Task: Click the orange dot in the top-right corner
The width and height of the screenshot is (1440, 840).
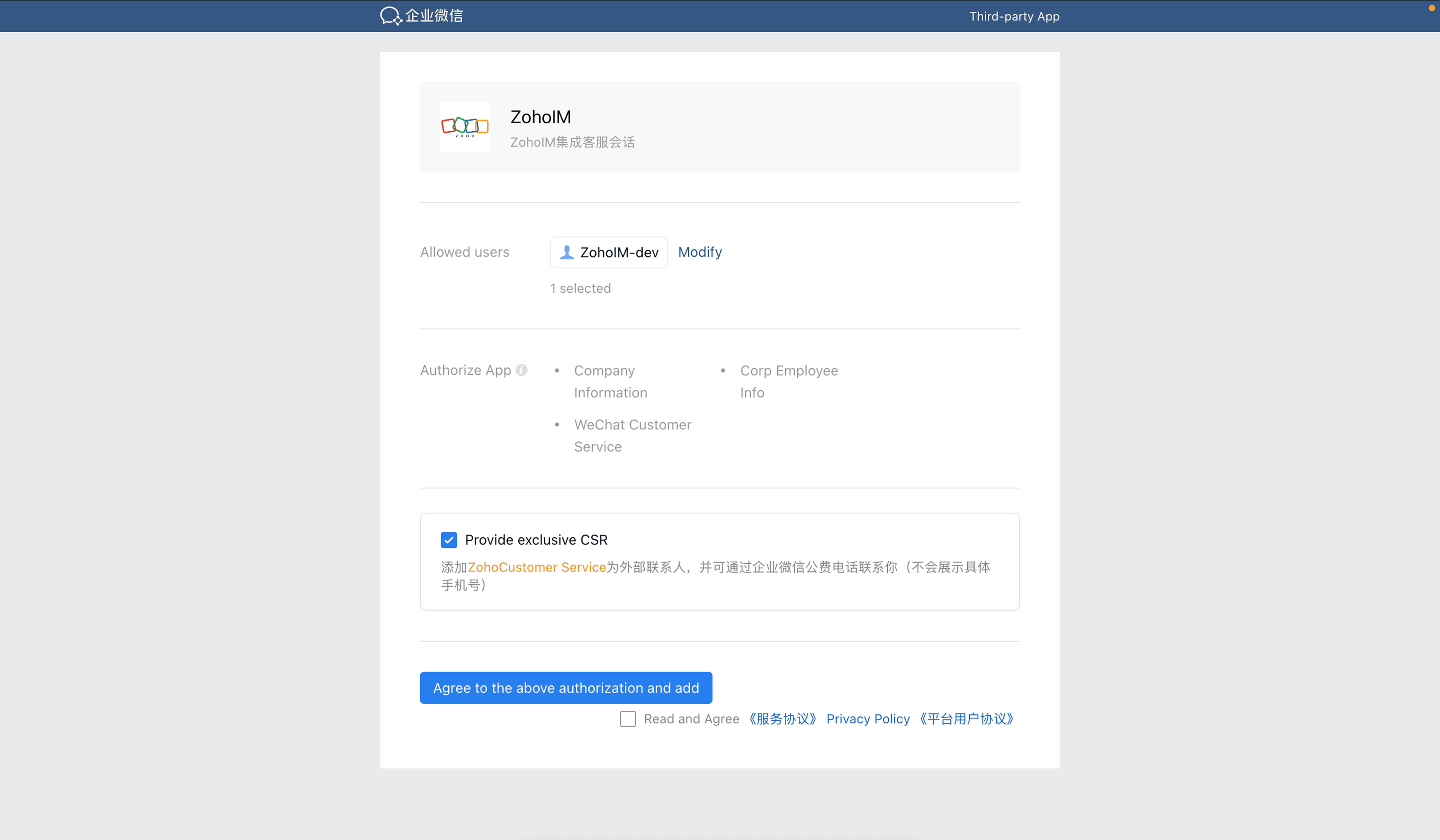Action: click(1431, 8)
